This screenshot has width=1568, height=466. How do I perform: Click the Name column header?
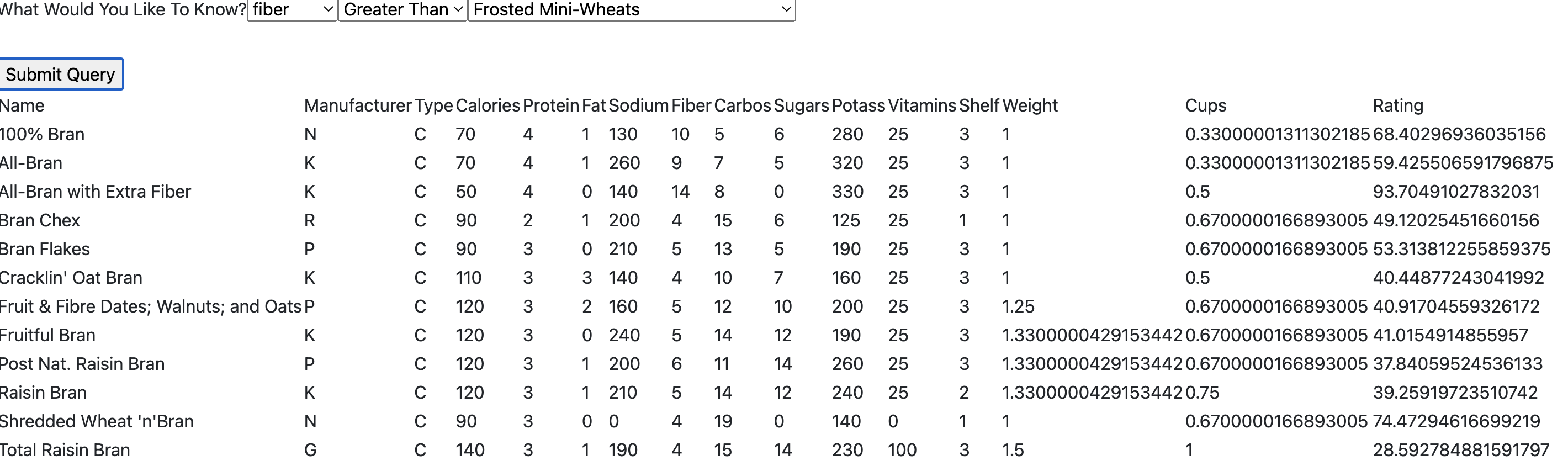click(23, 106)
